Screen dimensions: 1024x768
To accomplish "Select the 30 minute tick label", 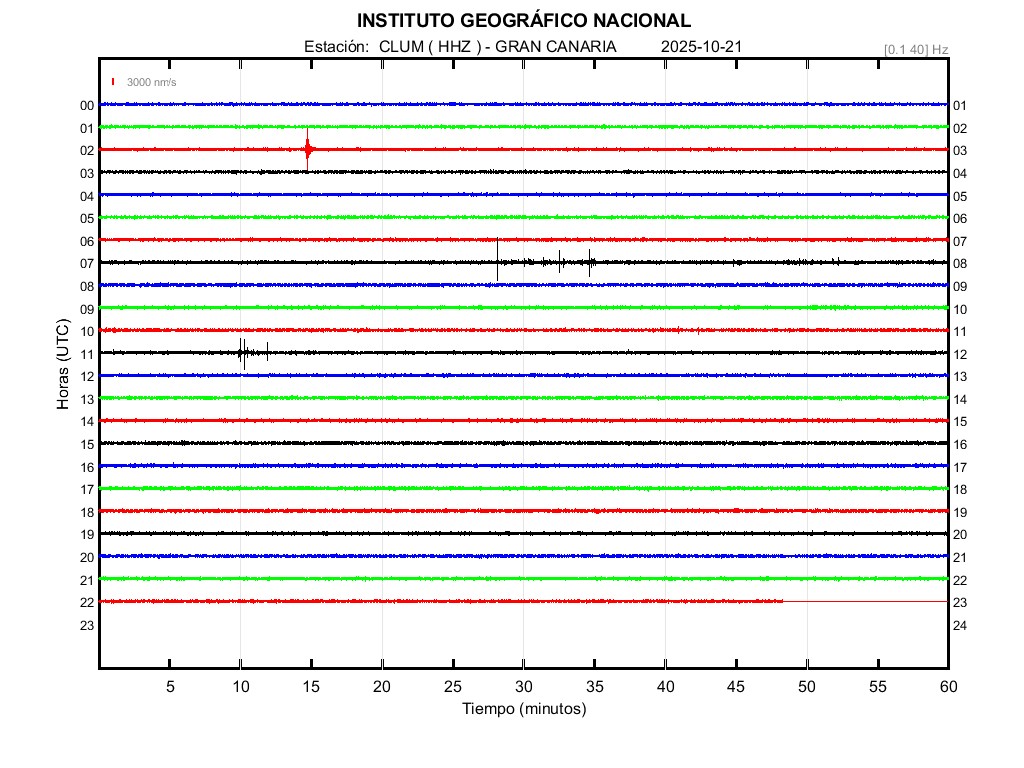I will click(x=523, y=687).
